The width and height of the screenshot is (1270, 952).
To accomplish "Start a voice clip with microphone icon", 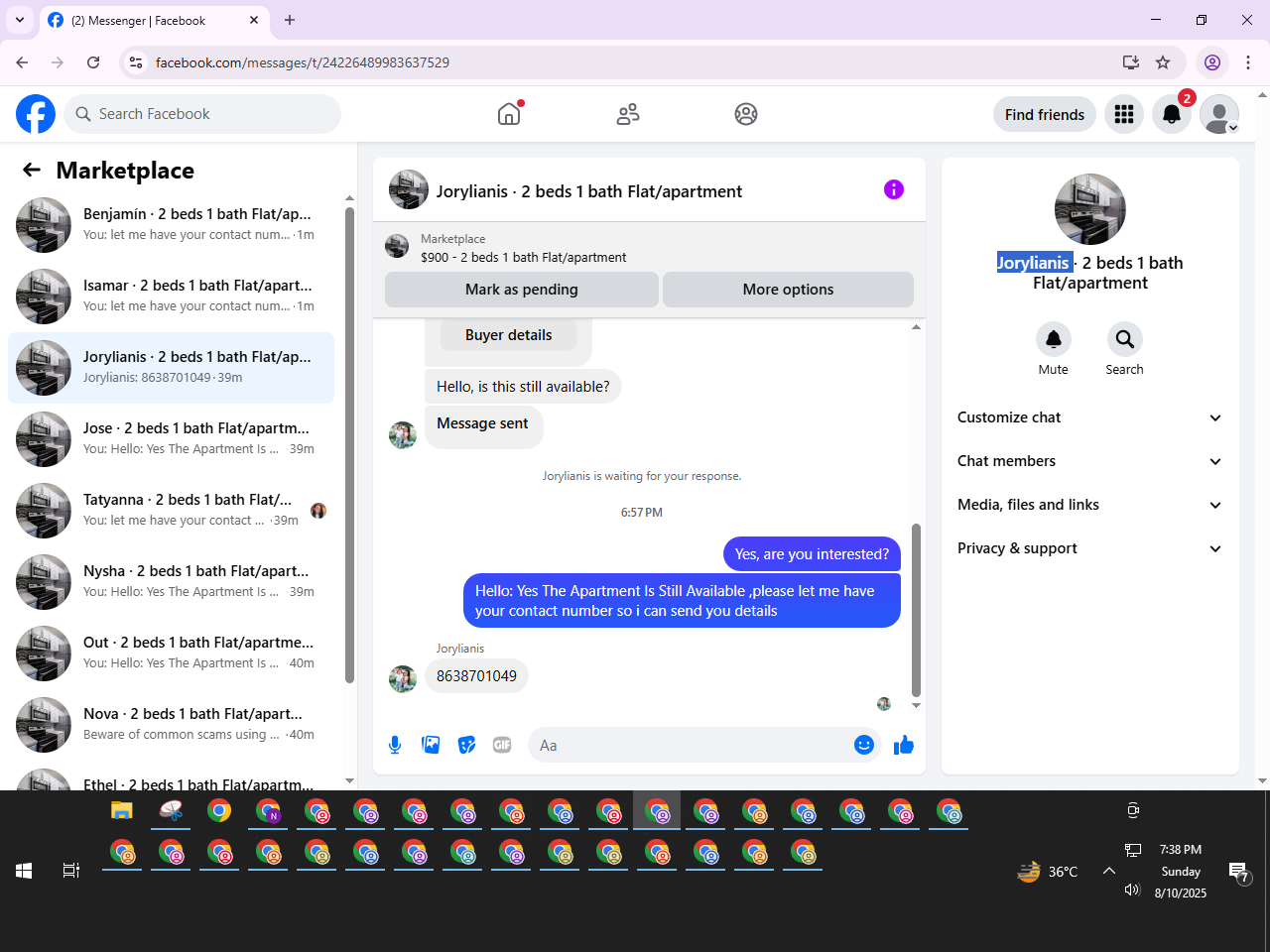I will tap(395, 745).
